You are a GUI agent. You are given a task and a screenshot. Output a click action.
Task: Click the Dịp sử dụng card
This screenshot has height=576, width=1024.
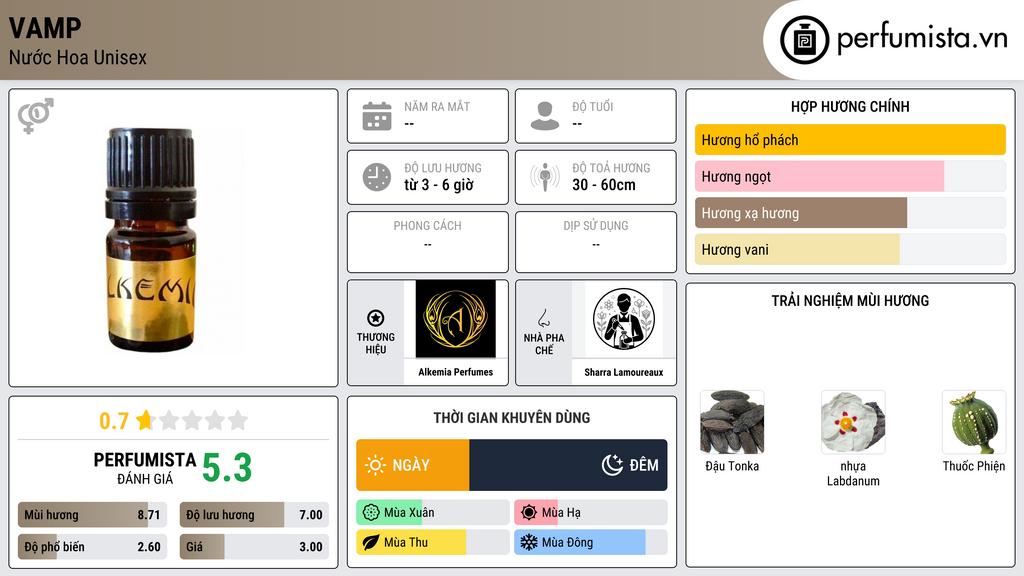click(x=596, y=242)
